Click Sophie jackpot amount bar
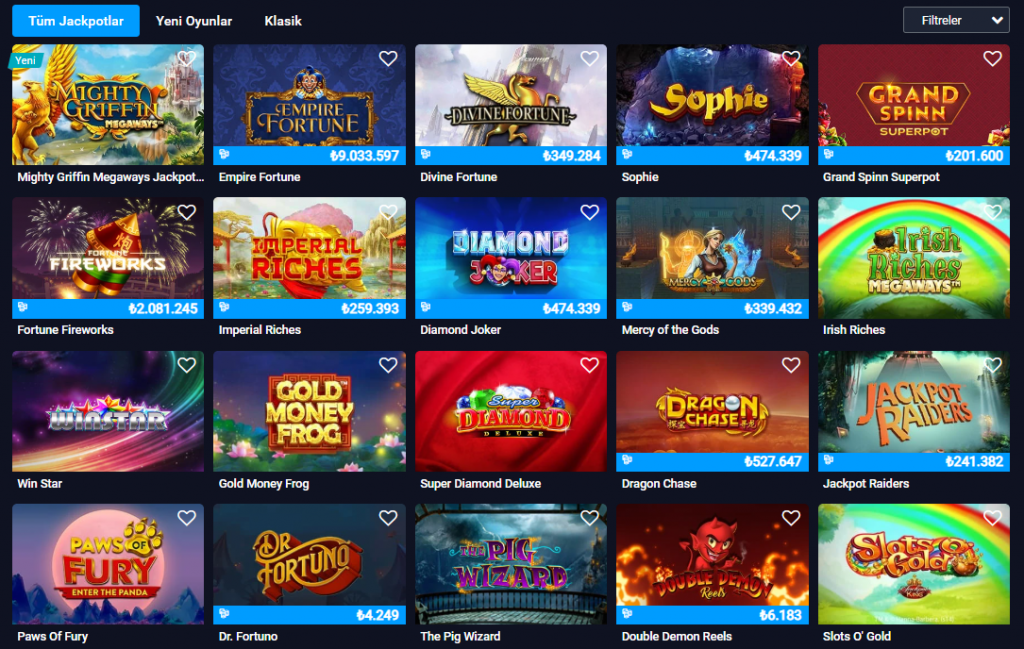This screenshot has height=649, width=1024. pos(712,155)
